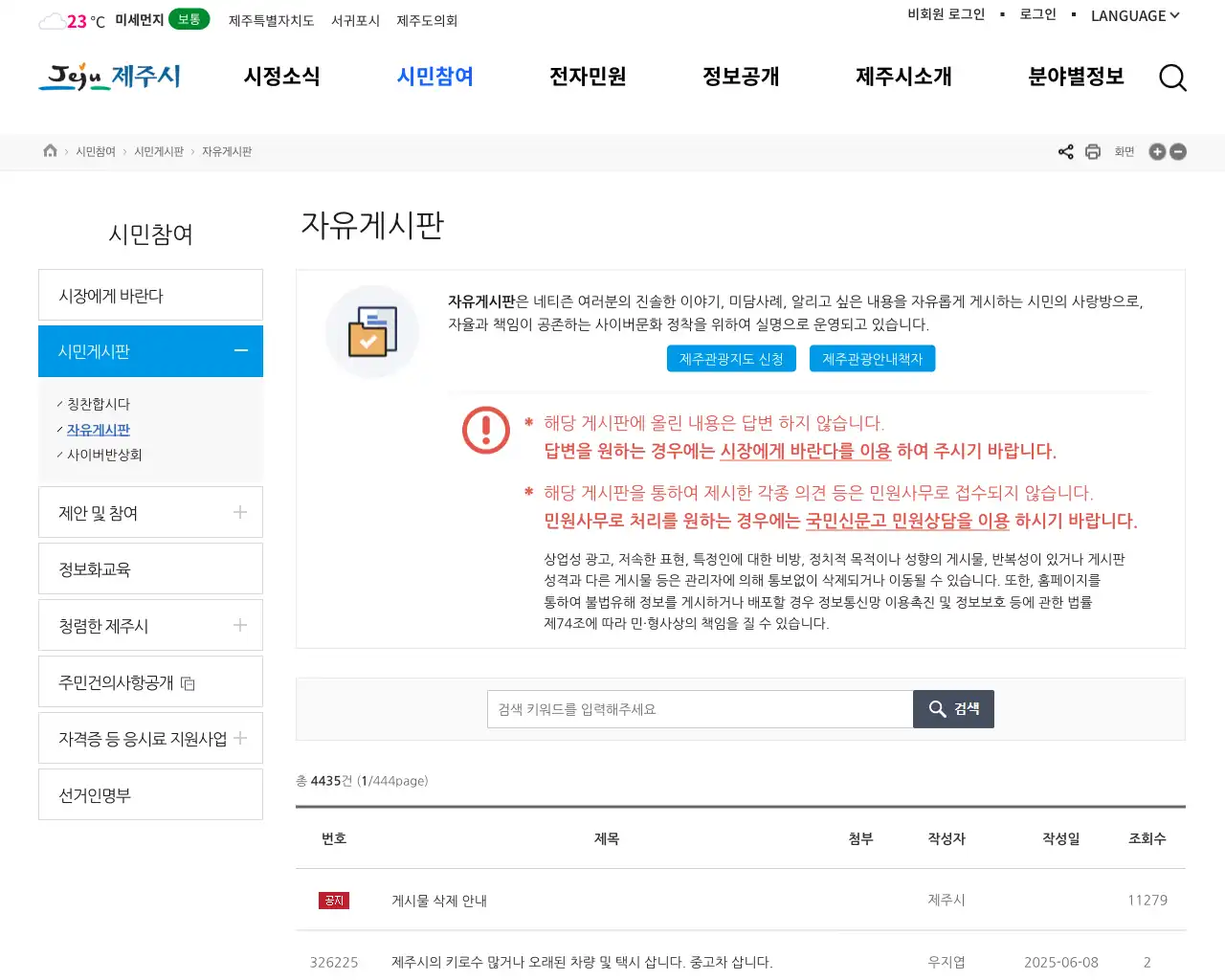Click the 작성일 column header
This screenshot has width=1225, height=980.
tap(1061, 838)
